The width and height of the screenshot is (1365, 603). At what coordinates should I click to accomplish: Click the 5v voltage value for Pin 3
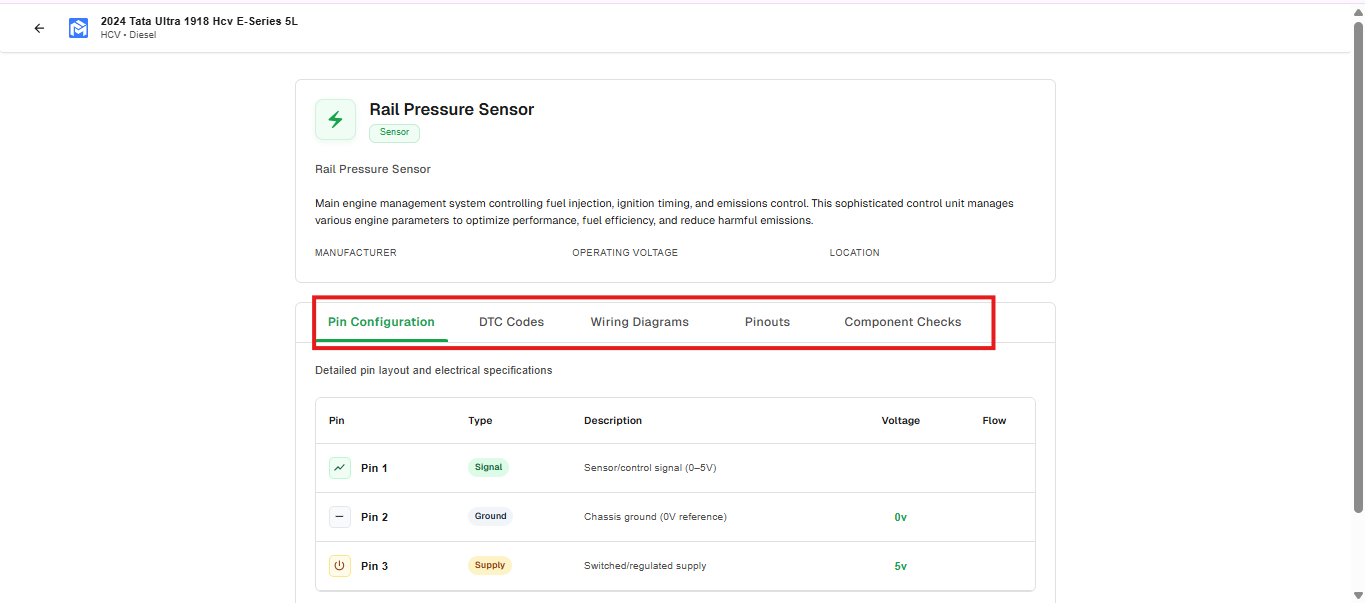coord(900,565)
